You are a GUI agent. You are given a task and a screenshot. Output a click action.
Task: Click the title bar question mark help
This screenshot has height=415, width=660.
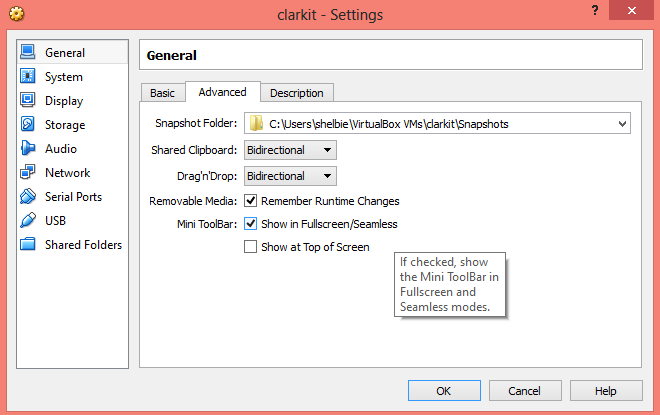point(595,11)
